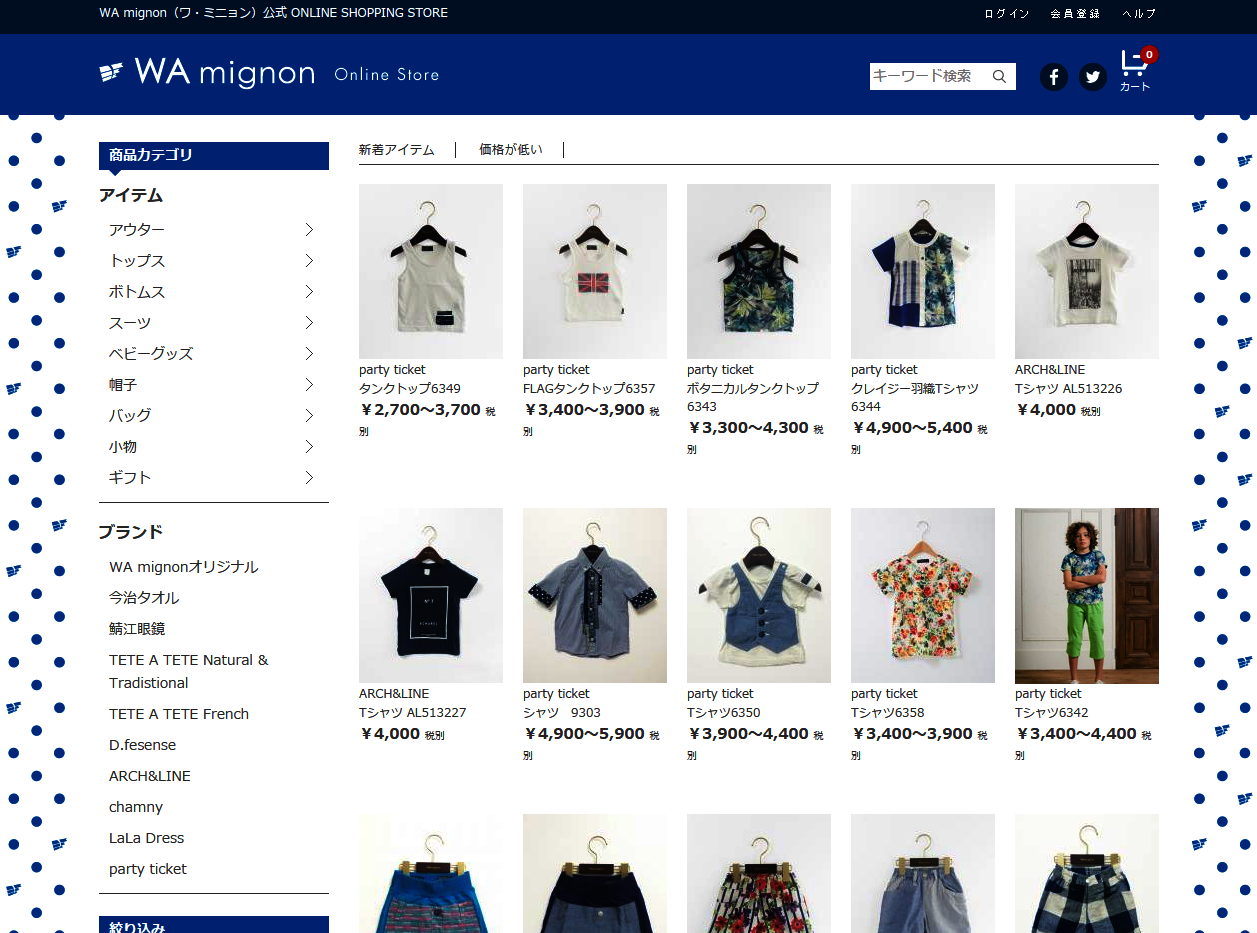Click the タンクトップ6349 product name
This screenshot has width=1257, height=933.
pos(410,388)
